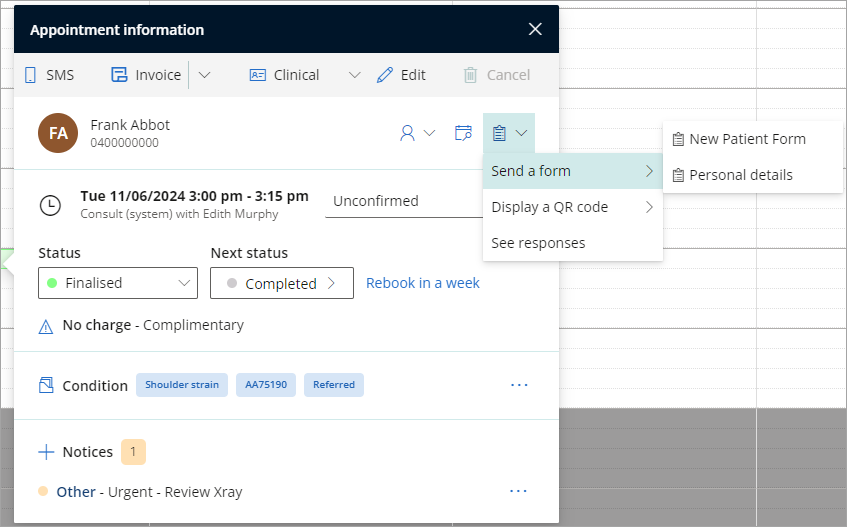Screen dimensions: 847x527
Task: Click the clock icon next to appointment time
Action: [x=50, y=205]
